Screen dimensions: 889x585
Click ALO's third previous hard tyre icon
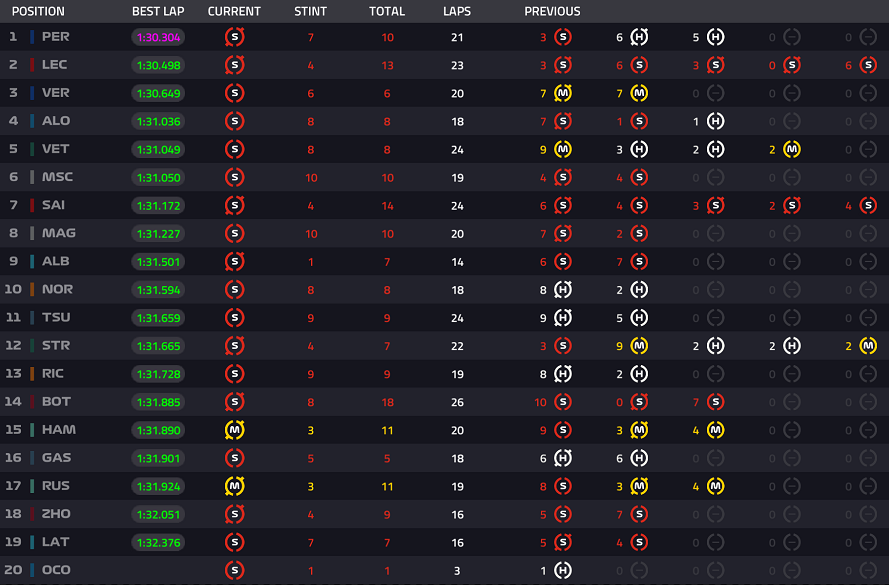(x=716, y=121)
